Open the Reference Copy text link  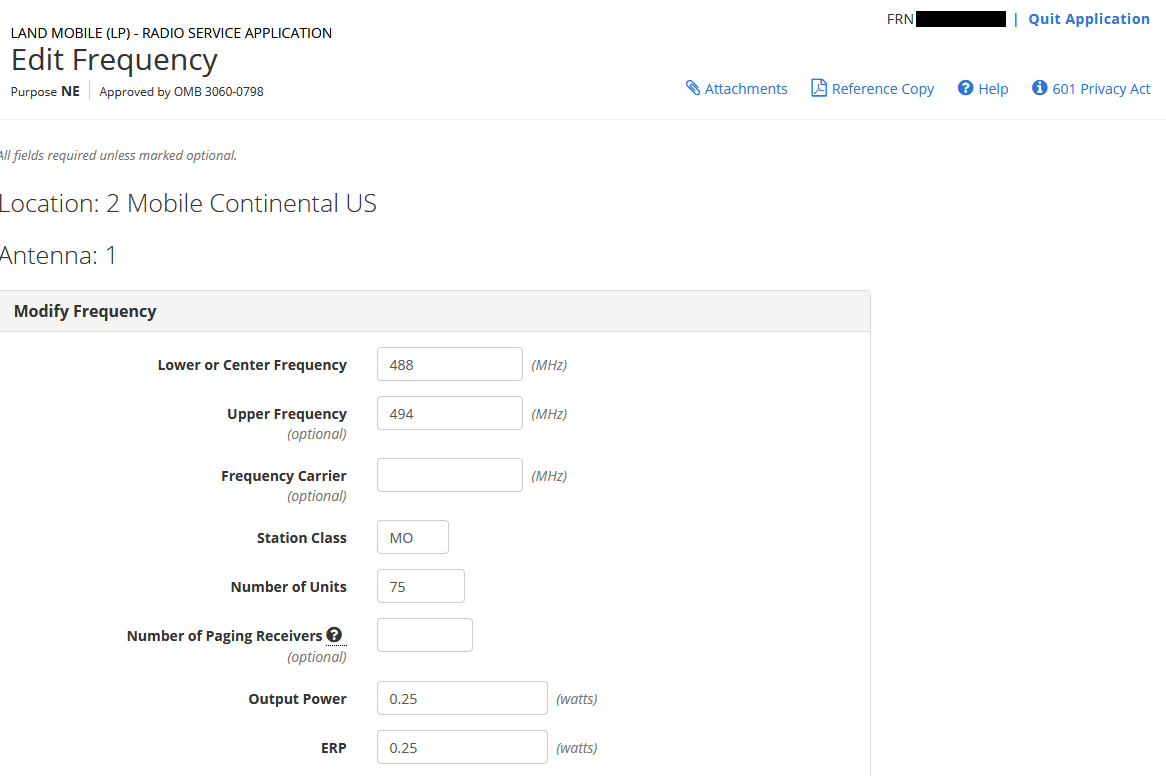[882, 89]
